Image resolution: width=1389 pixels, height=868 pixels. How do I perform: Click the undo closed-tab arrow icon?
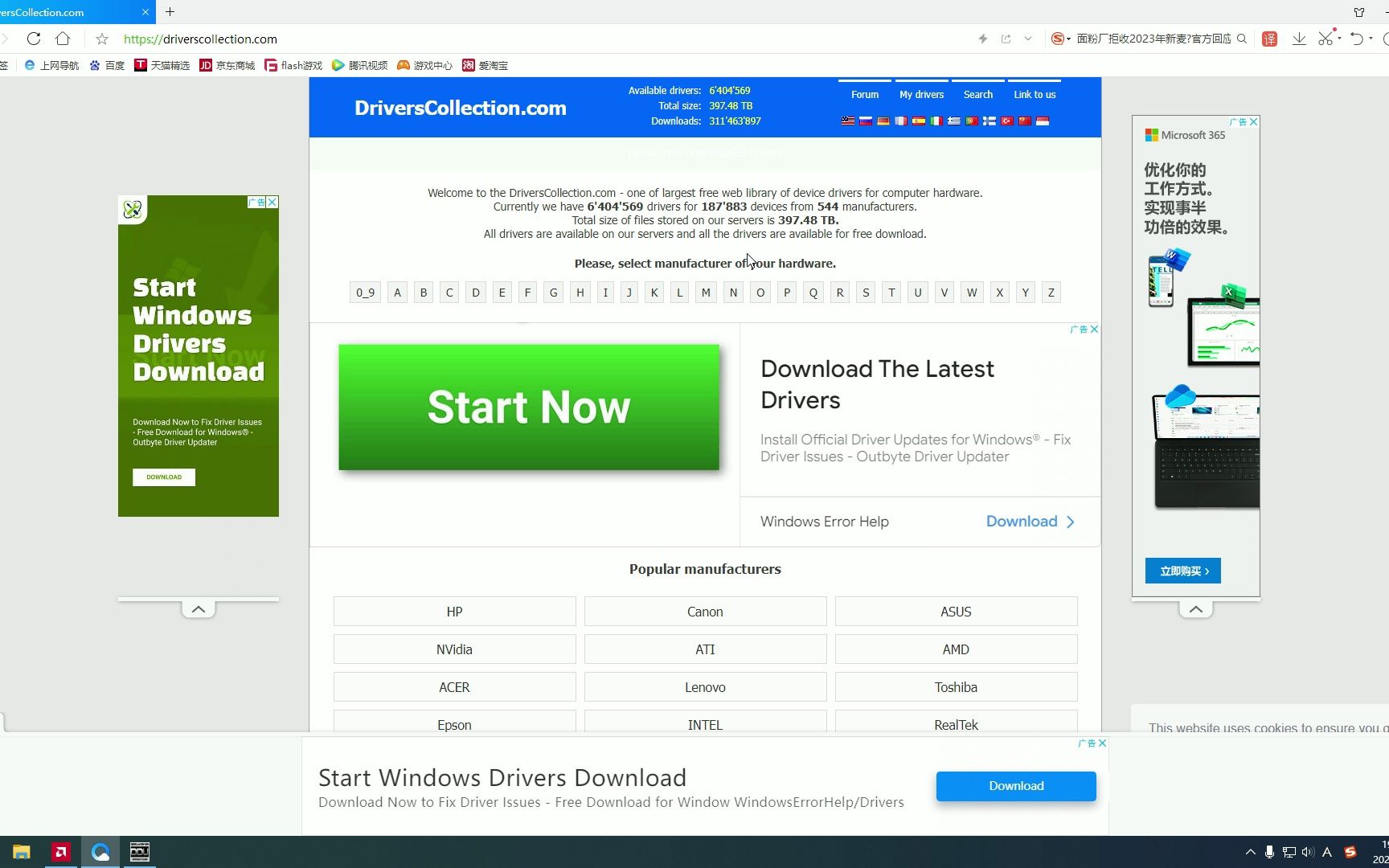(1357, 39)
